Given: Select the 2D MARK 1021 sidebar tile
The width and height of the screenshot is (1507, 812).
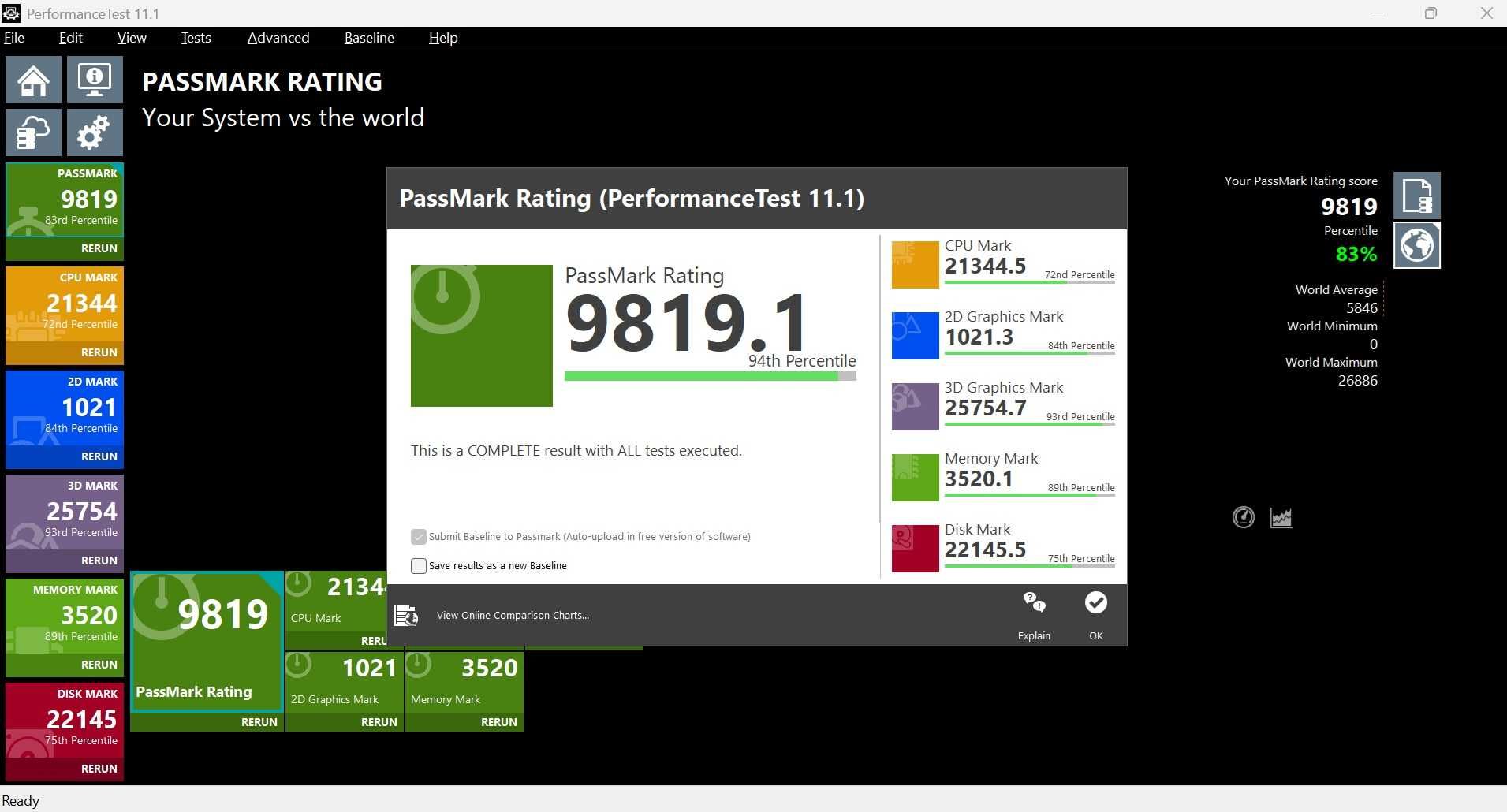Looking at the screenshot, I should (x=65, y=408).
